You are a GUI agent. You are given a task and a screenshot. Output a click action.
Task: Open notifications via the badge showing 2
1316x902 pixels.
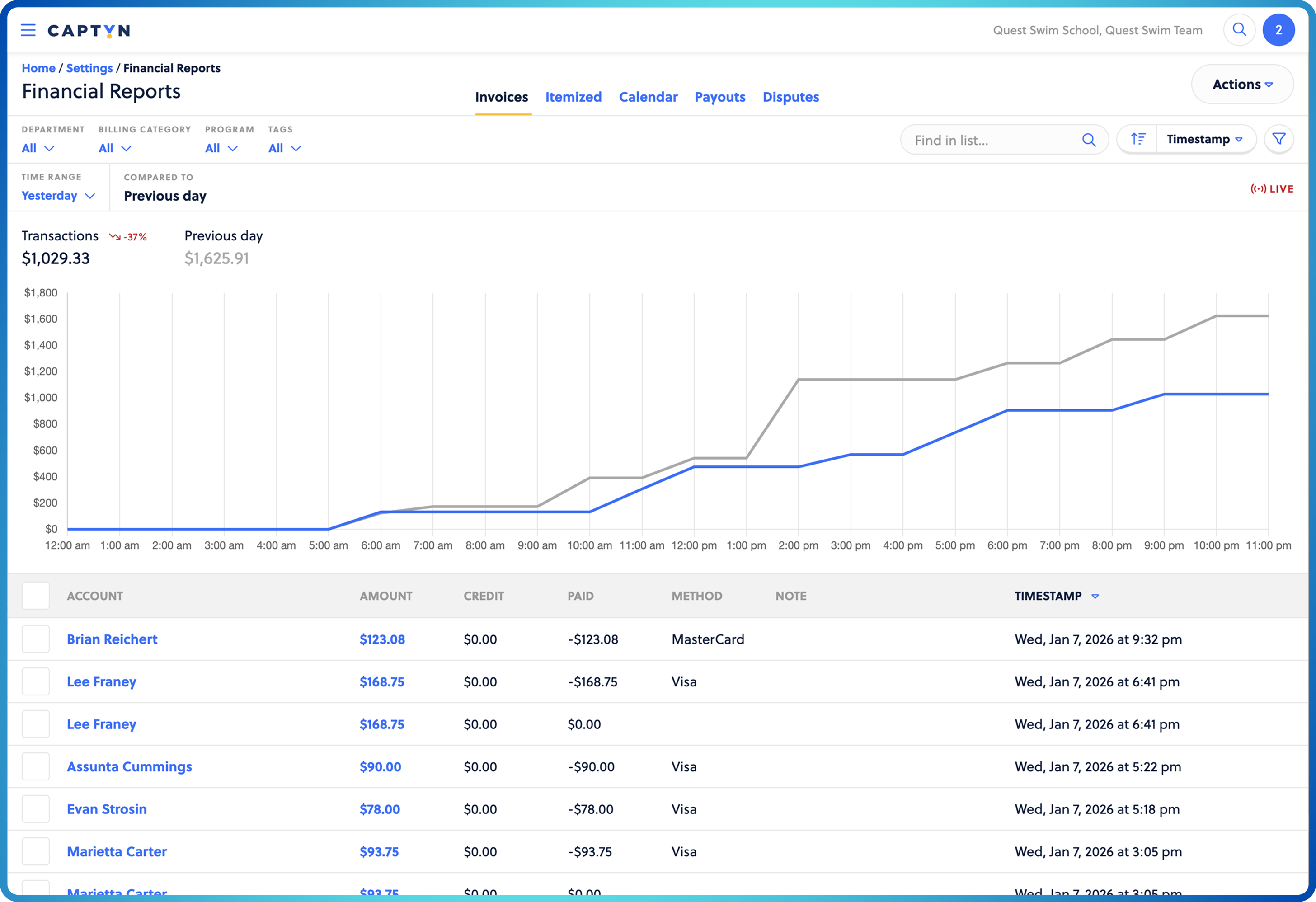coord(1279,30)
